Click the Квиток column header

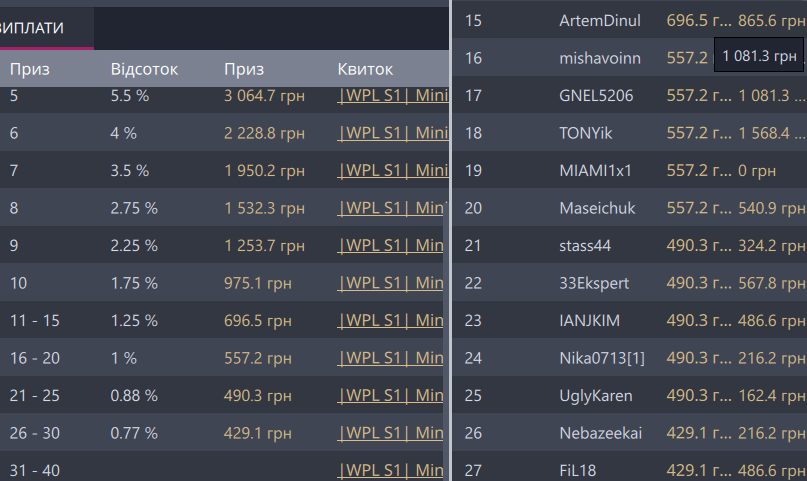pos(365,69)
